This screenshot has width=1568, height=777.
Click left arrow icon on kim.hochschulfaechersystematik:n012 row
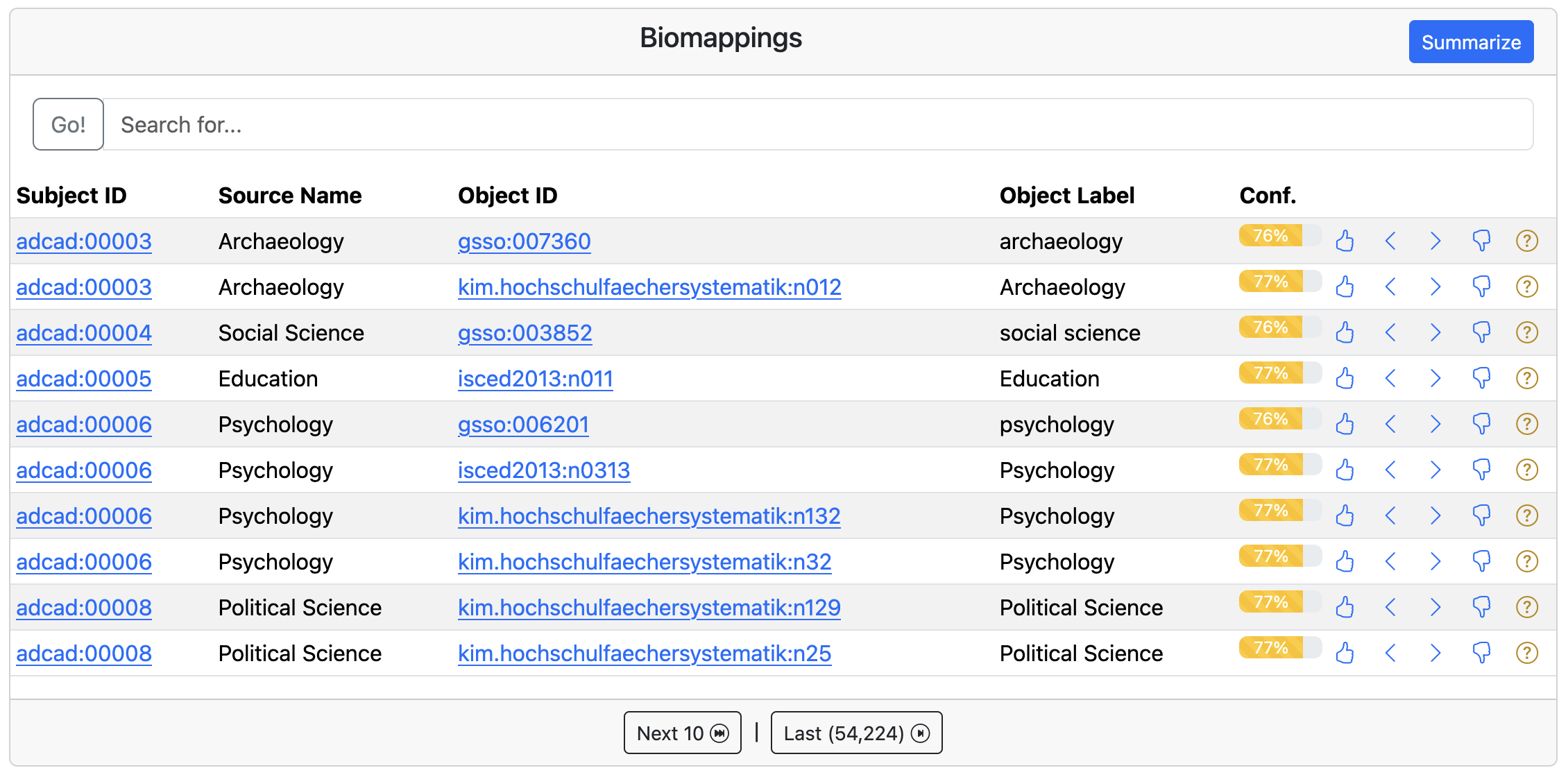pyautogui.click(x=1390, y=287)
